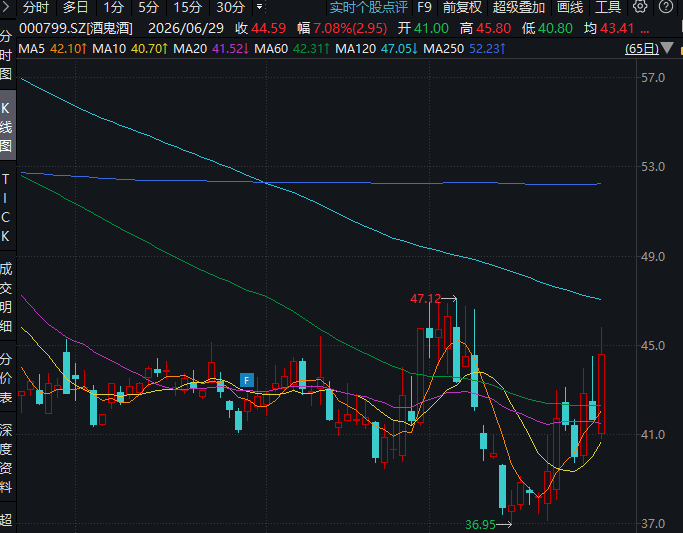Screen dimensions: 683x533
Task: Switch to 分时 view
Action: pyautogui.click(x=36, y=7)
